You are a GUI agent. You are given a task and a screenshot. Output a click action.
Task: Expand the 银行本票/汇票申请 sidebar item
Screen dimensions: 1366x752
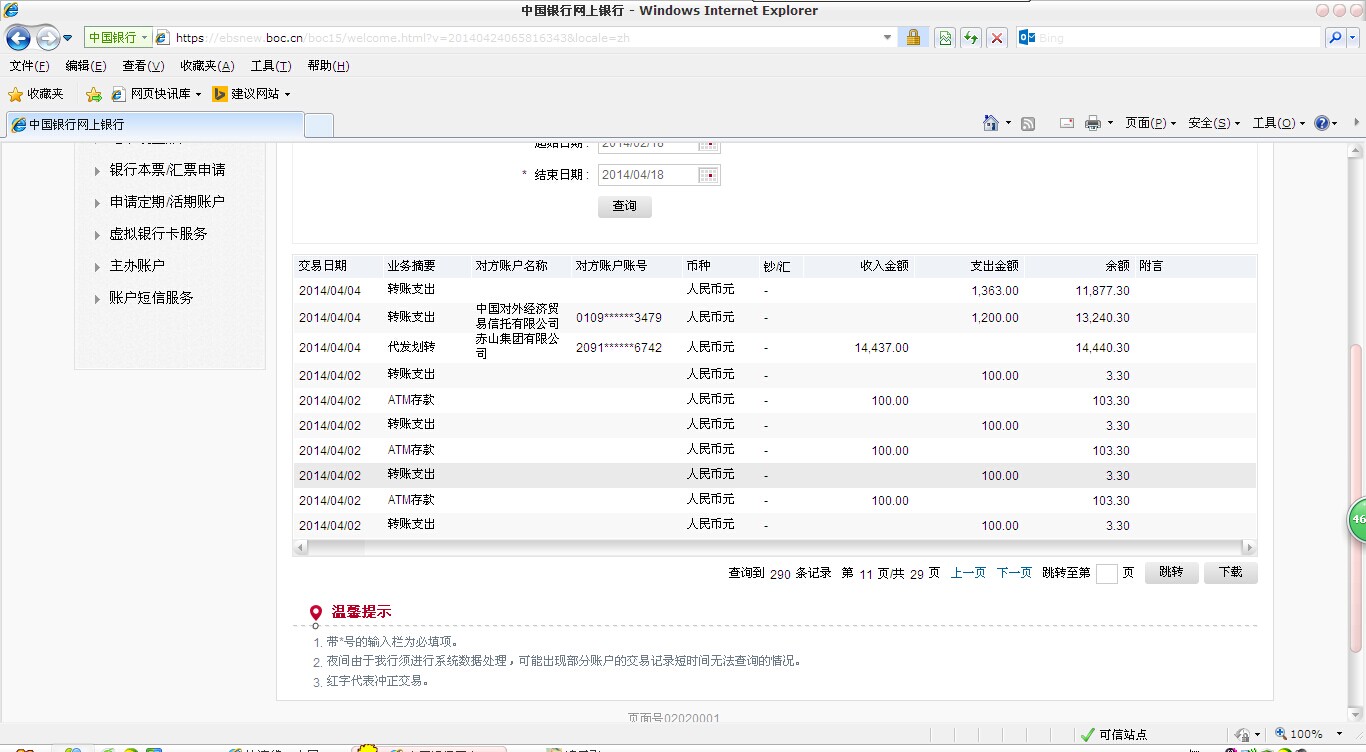tap(167, 170)
